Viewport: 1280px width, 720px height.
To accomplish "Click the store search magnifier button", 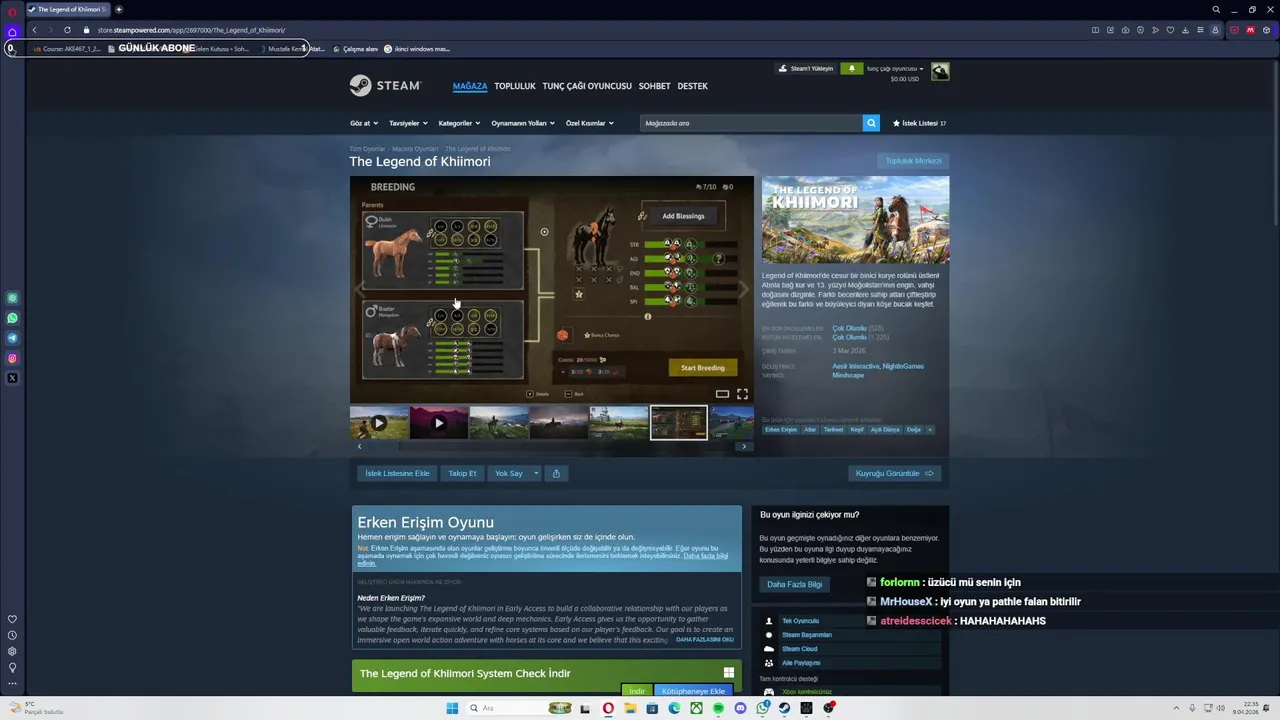I will coord(871,123).
